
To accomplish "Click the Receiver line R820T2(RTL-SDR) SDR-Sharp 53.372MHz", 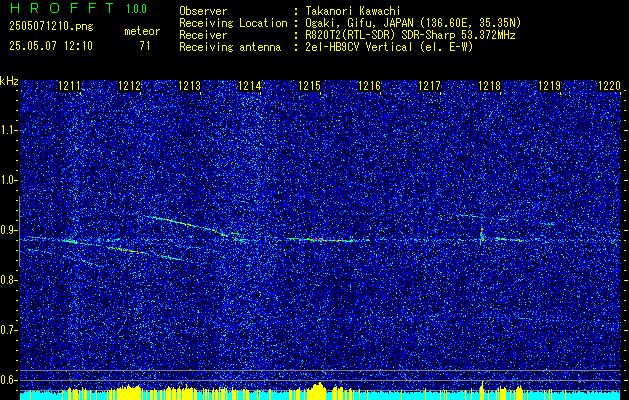I will tap(408, 35).
